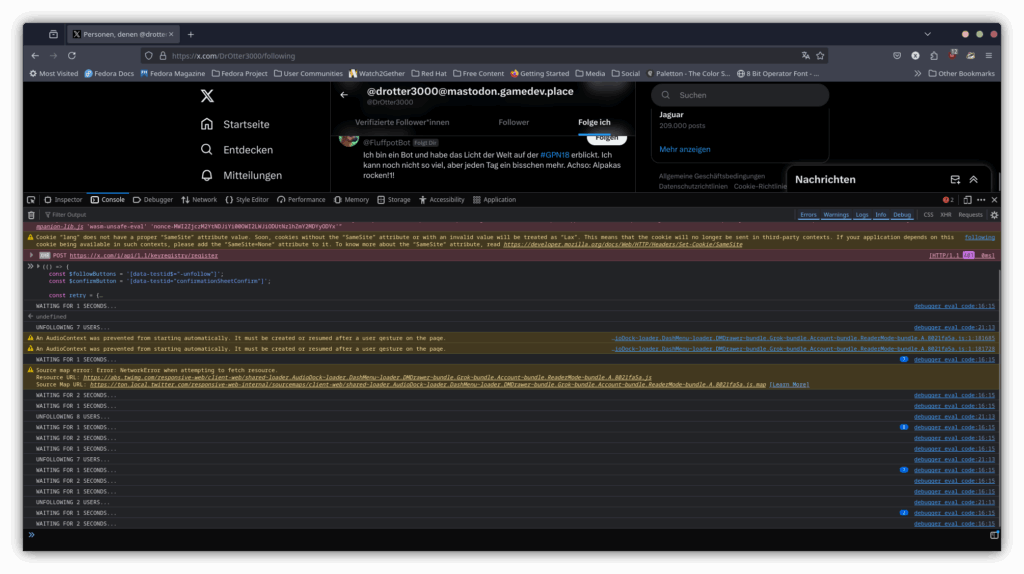Expand the evaluated arrow function code

[38, 266]
